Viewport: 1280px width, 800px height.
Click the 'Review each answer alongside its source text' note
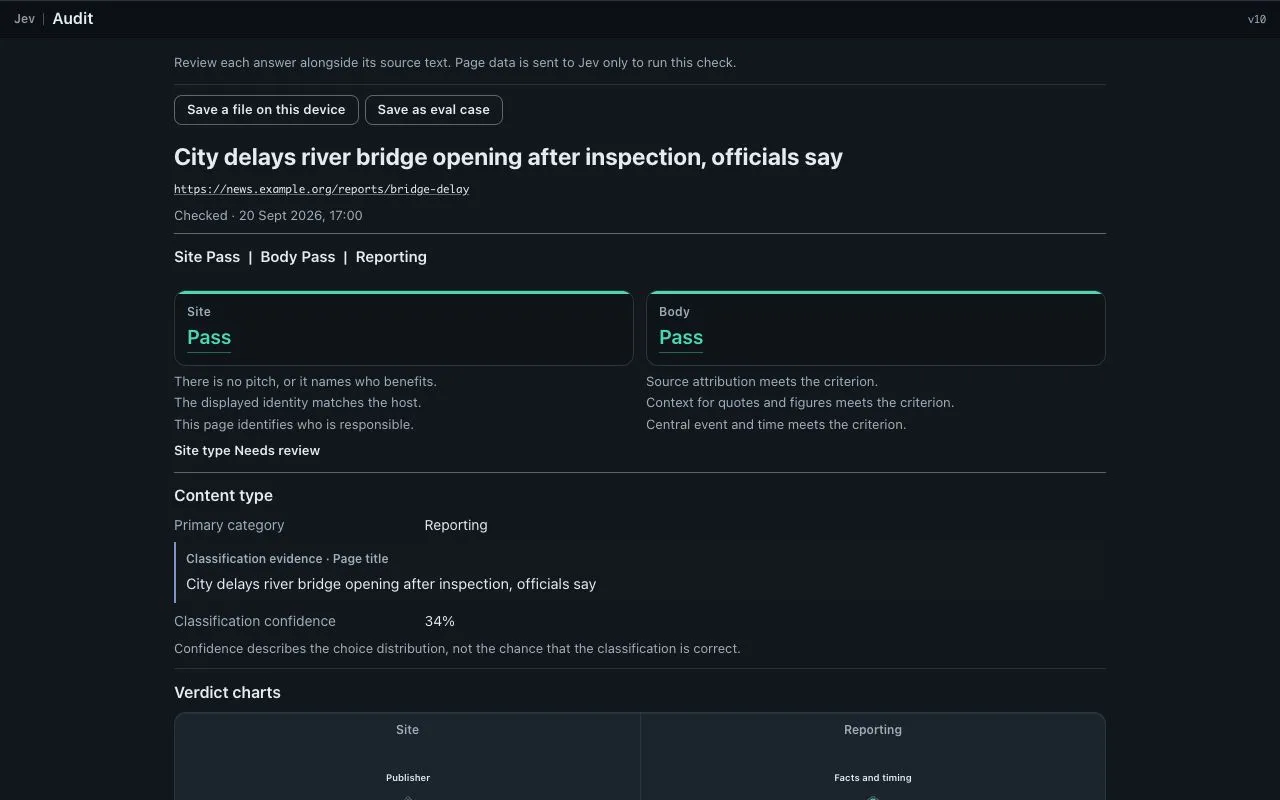pos(455,63)
